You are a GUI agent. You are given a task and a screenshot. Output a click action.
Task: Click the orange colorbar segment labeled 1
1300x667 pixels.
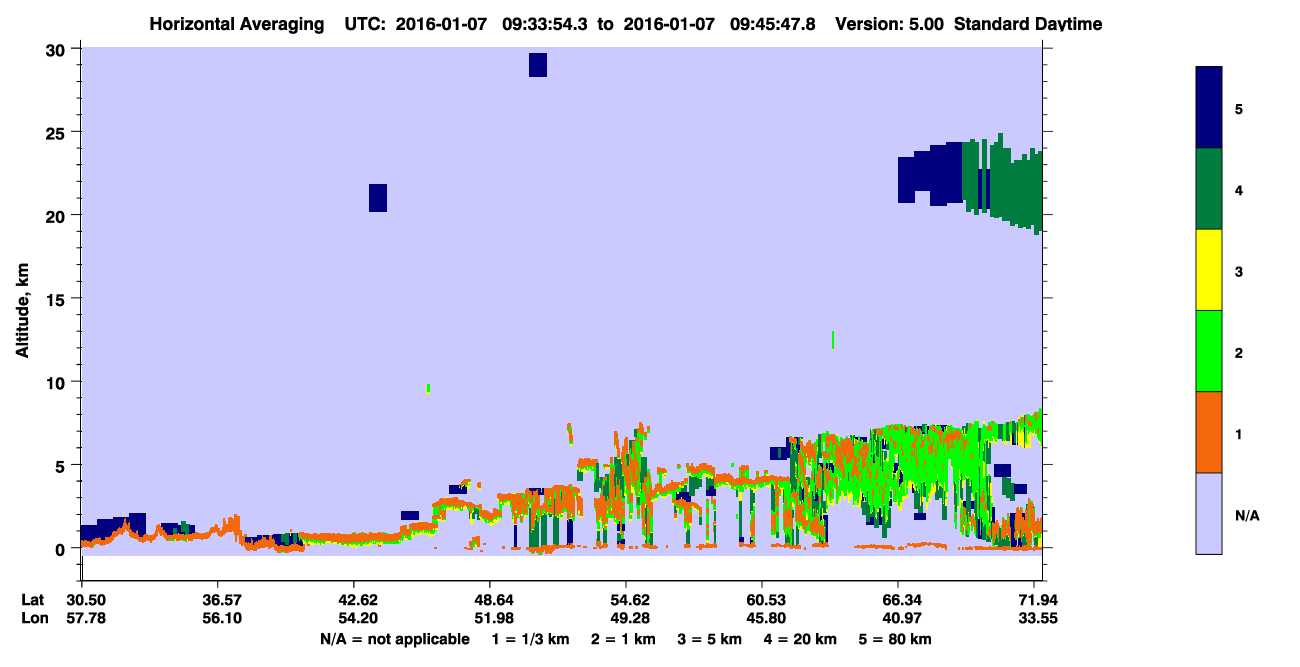1209,432
